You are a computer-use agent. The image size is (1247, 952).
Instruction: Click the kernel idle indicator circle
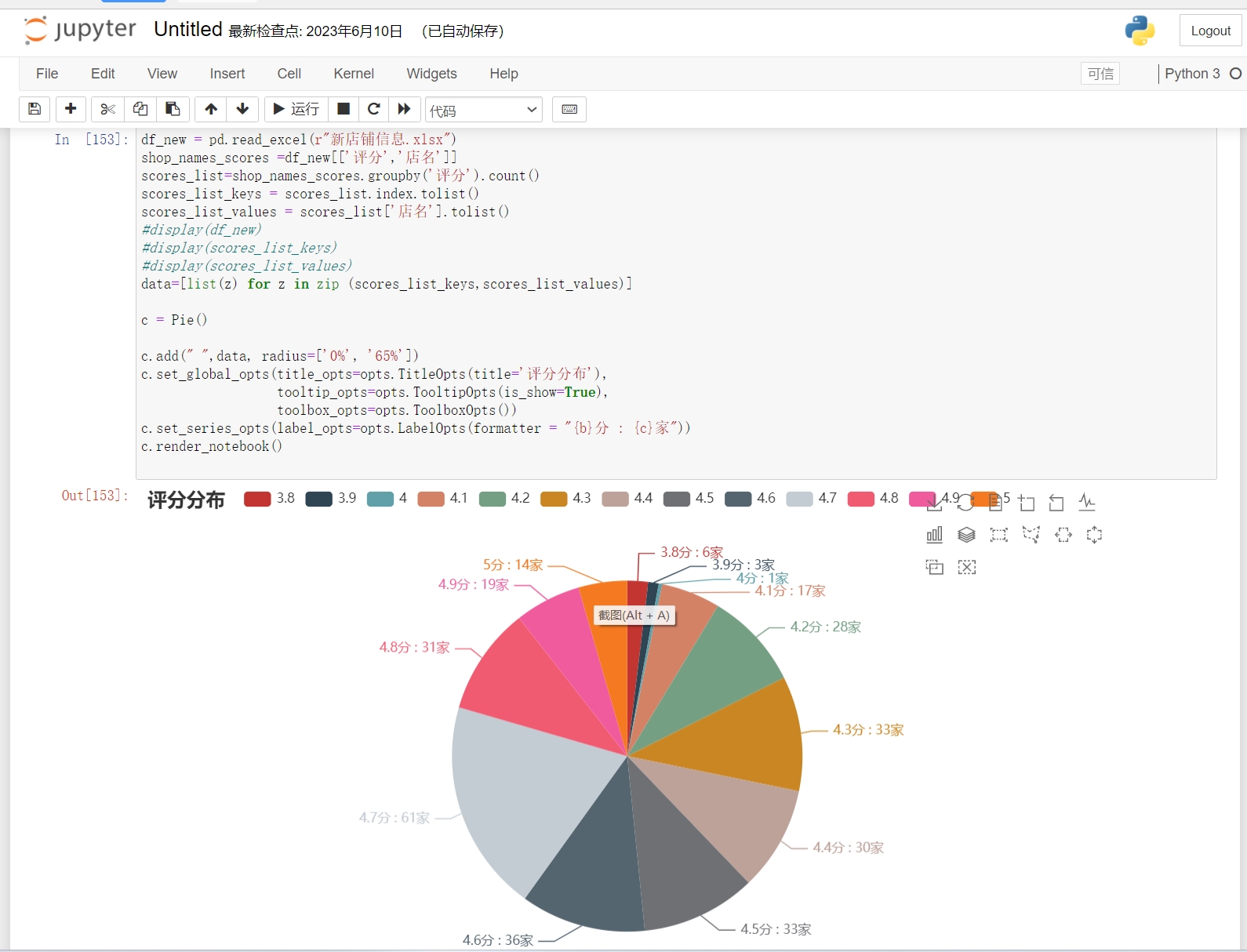click(1235, 74)
